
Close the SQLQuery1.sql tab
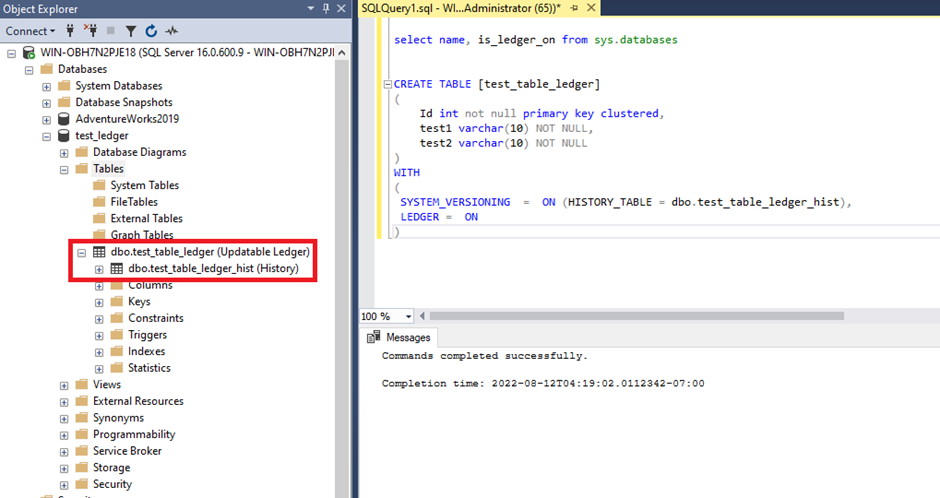[x=591, y=8]
